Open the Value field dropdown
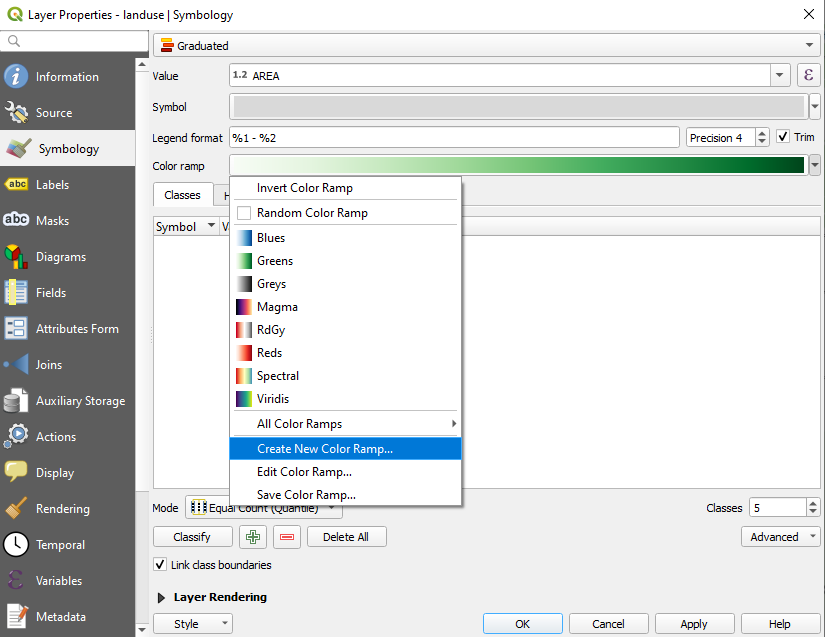The image size is (825, 637). (781, 75)
